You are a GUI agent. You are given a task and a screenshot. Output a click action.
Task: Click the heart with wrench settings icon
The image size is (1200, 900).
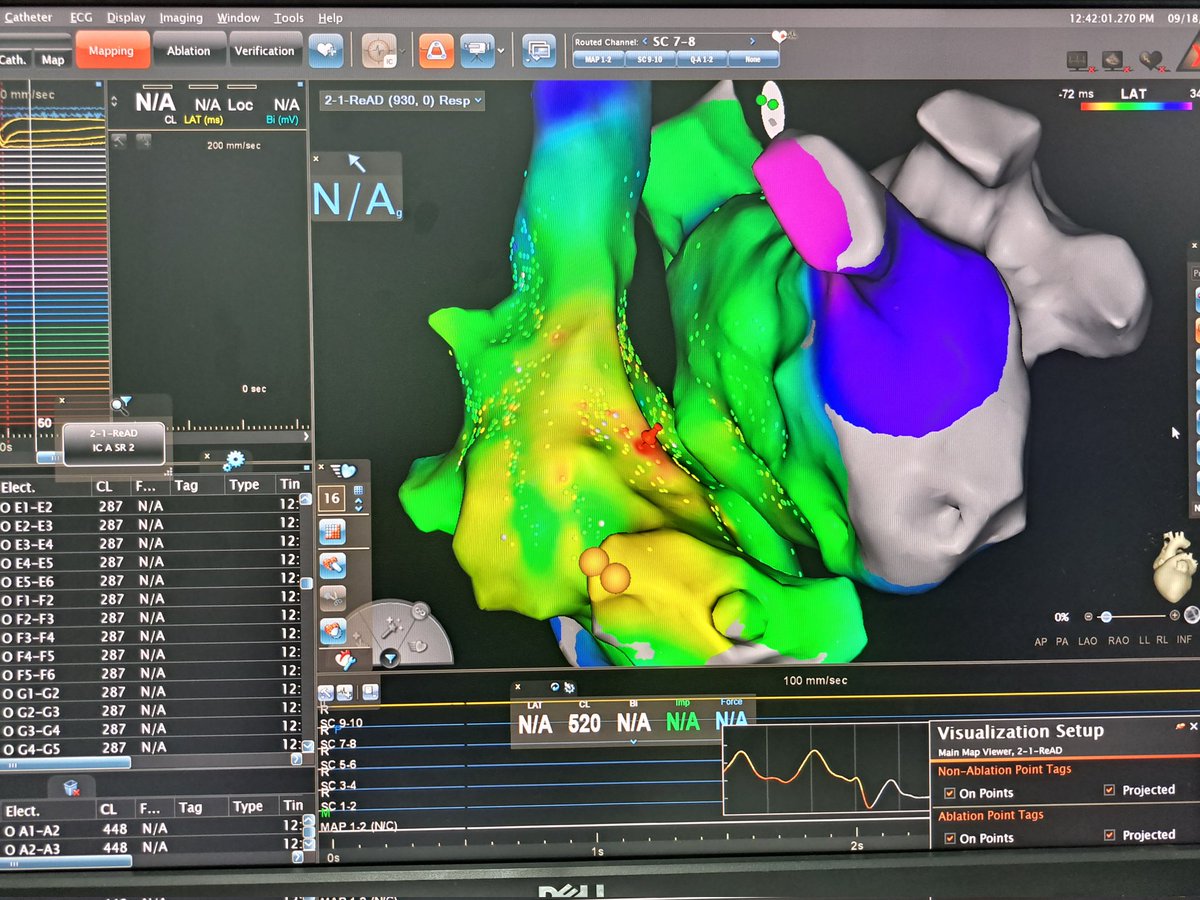[345, 659]
